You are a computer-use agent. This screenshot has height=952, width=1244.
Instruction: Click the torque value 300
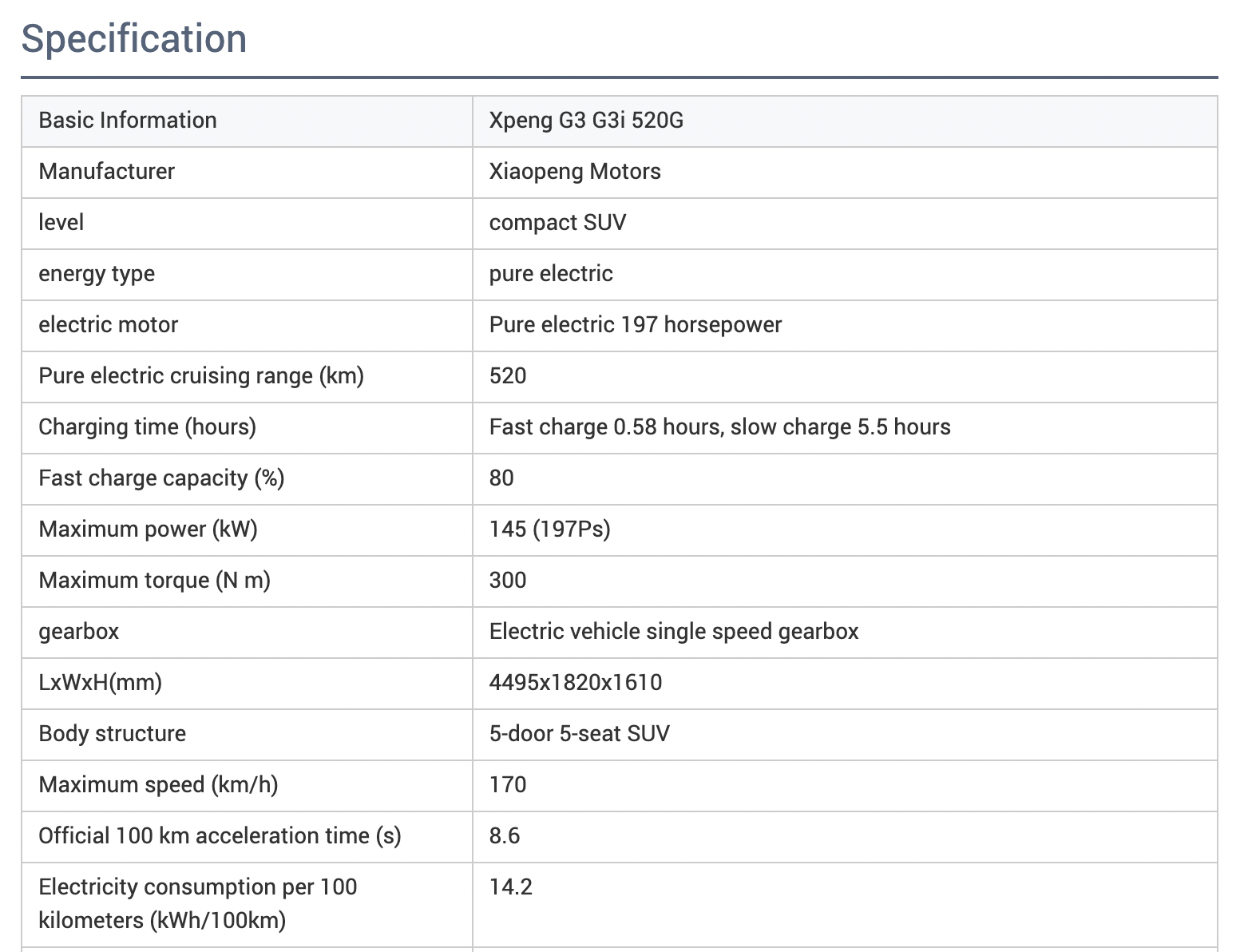click(508, 581)
